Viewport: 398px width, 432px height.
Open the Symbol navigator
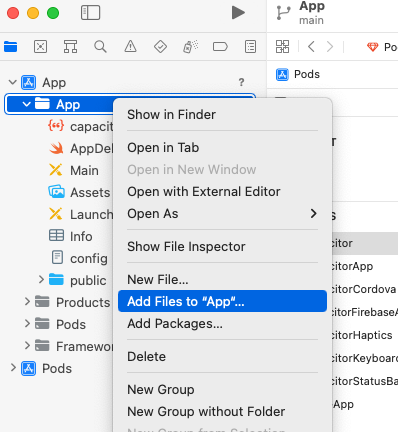click(x=70, y=47)
